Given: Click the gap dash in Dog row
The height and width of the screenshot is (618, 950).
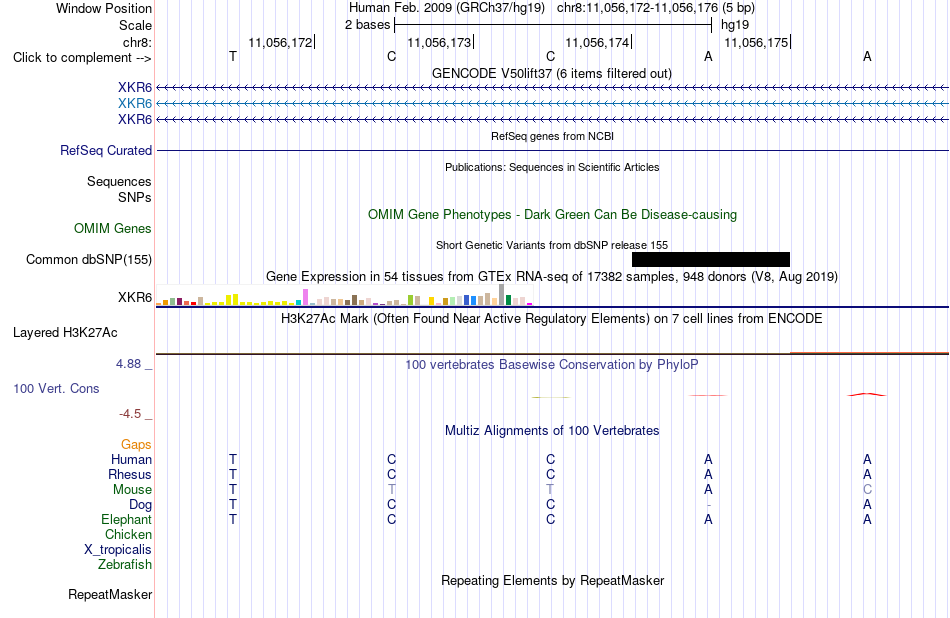Looking at the screenshot, I should click(x=708, y=505).
